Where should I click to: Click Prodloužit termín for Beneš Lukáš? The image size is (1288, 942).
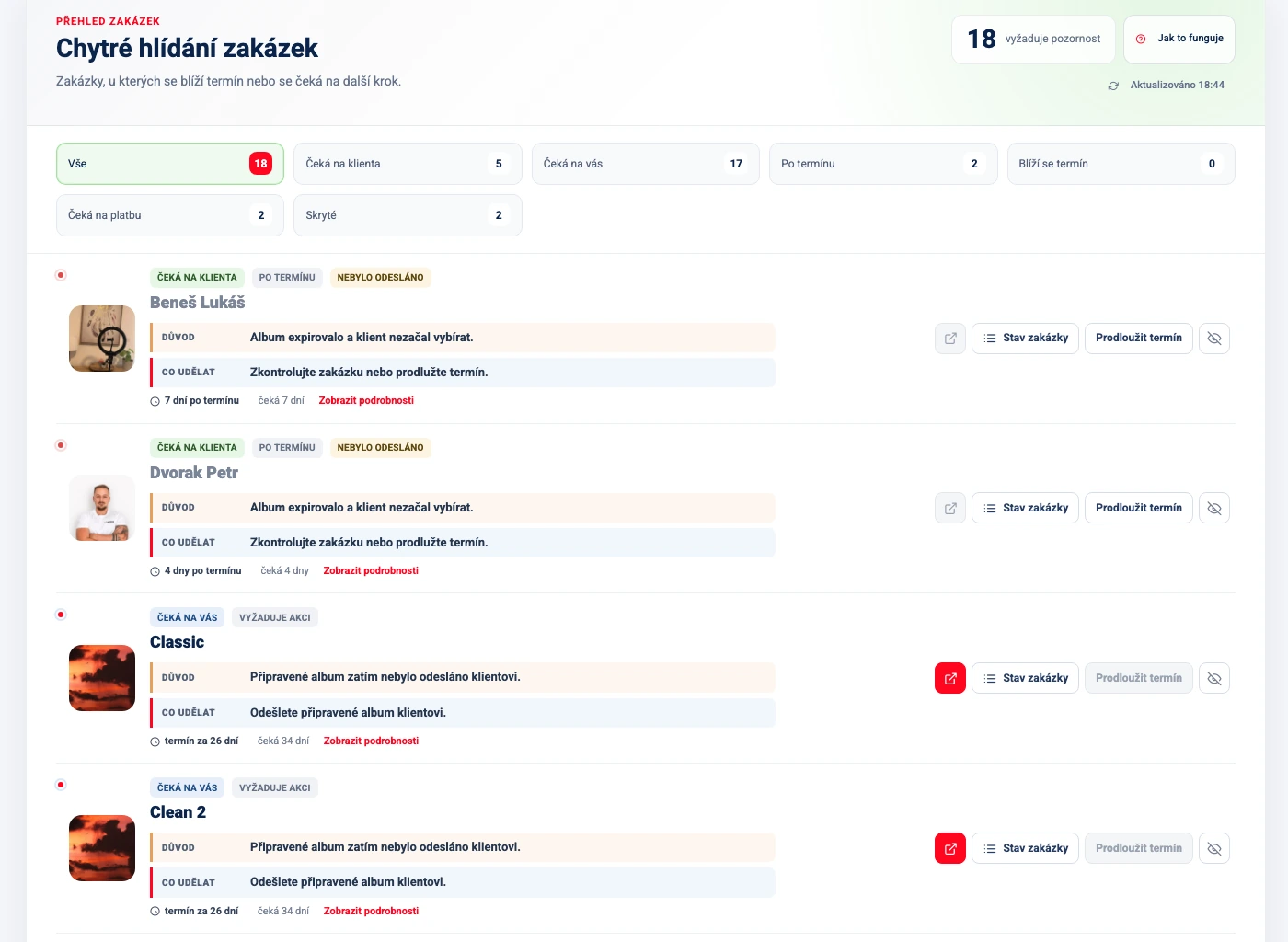click(1139, 339)
